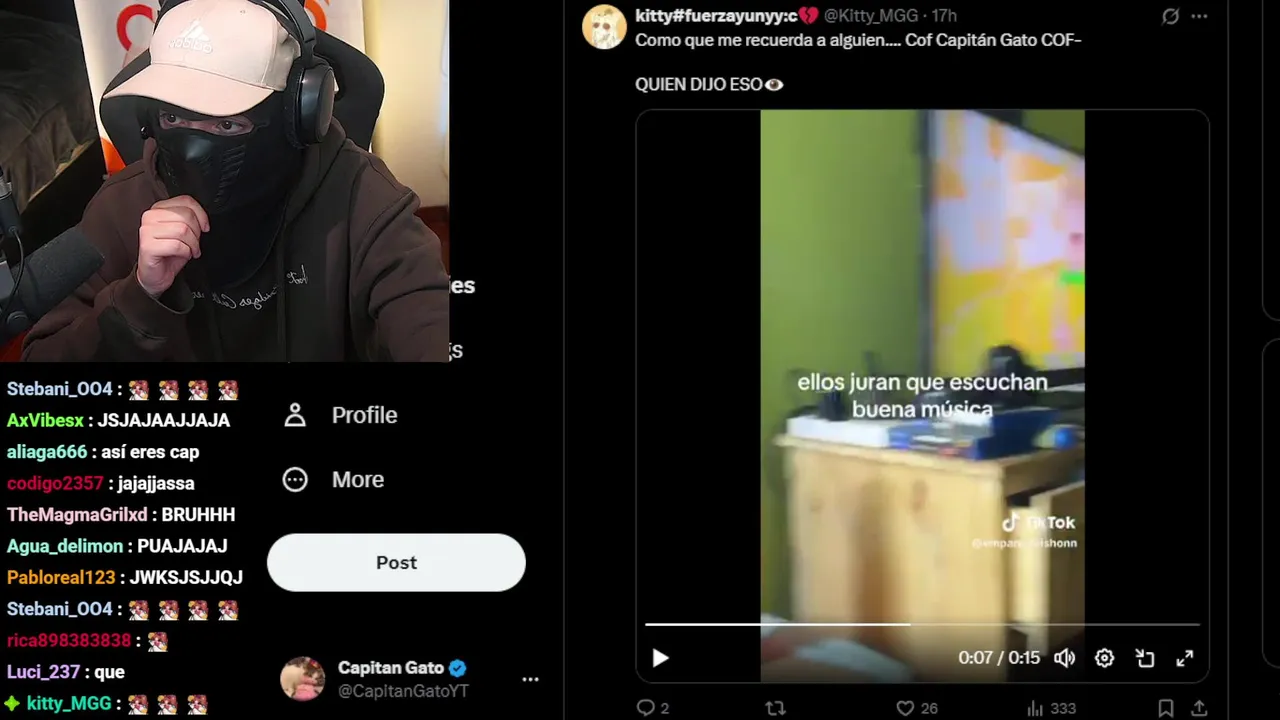Image resolution: width=1280 pixels, height=720 pixels.
Task: Play the embedded TikTok video
Action: coord(660,658)
